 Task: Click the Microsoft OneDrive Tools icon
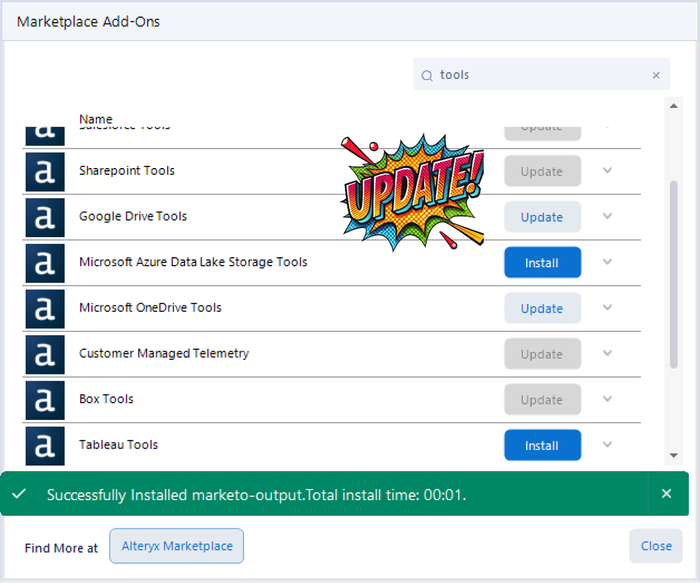point(45,309)
